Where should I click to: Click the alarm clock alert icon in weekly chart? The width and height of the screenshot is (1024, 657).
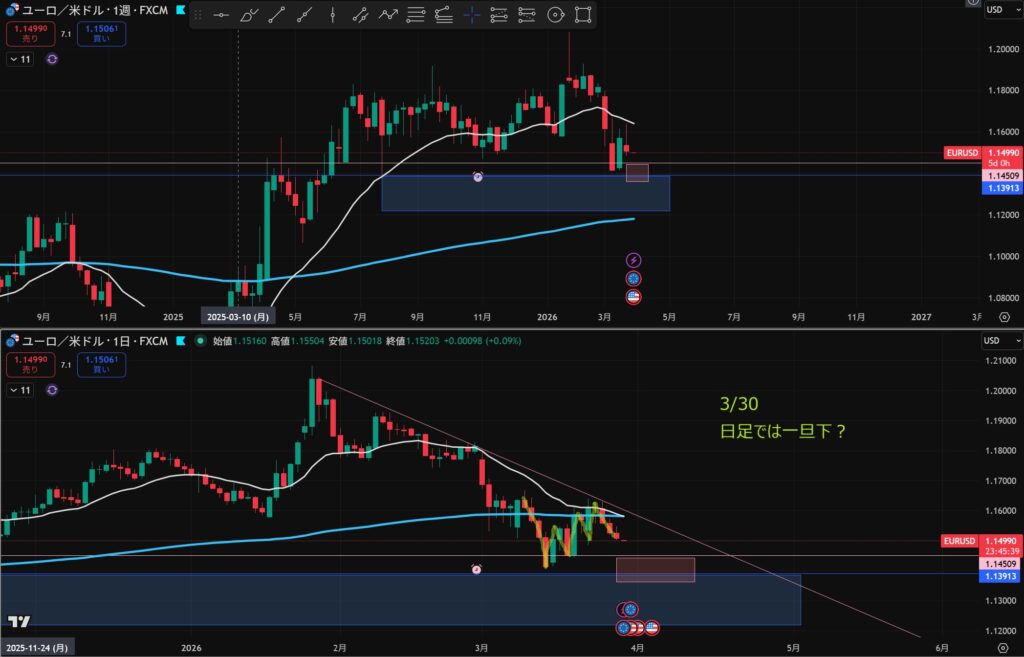[x=478, y=176]
